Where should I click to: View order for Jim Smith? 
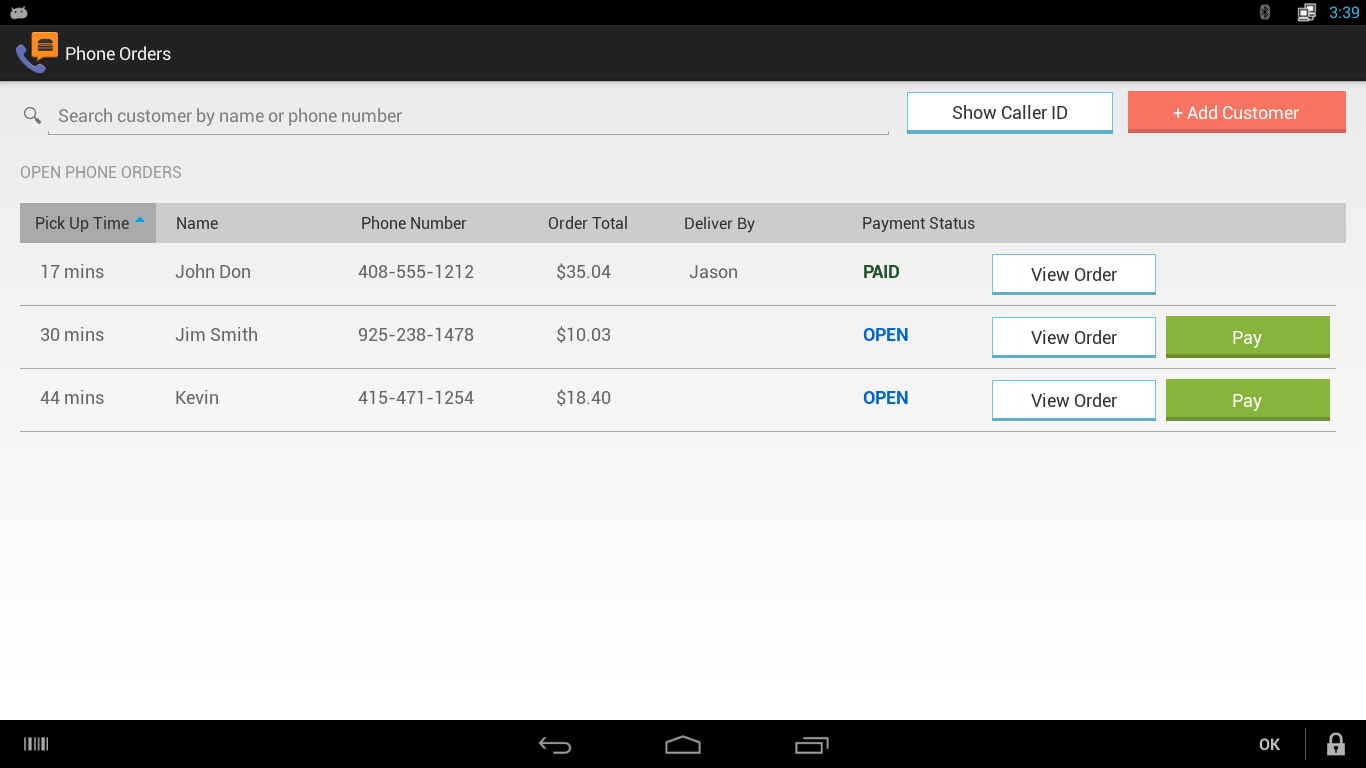click(x=1074, y=338)
